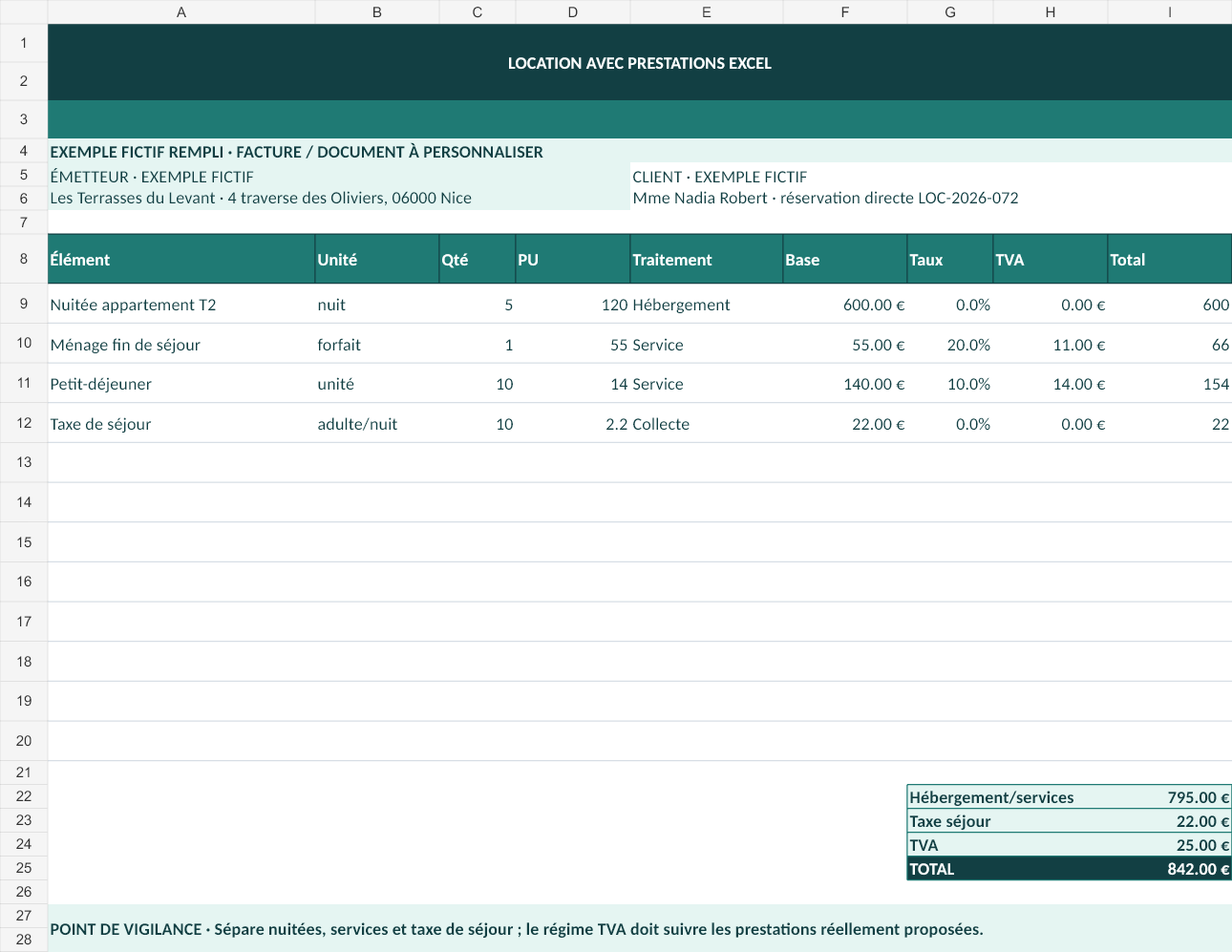Select column A header

pos(181,11)
